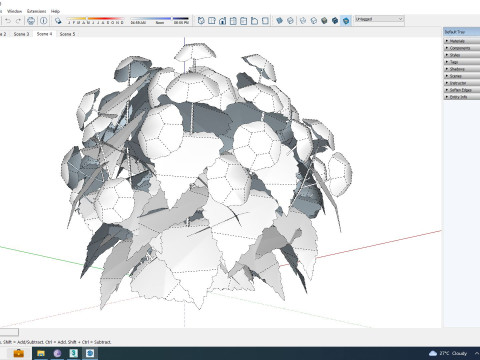Click the Undo arrow in the toolbar
The width and height of the screenshot is (480, 360).
tap(8, 21)
